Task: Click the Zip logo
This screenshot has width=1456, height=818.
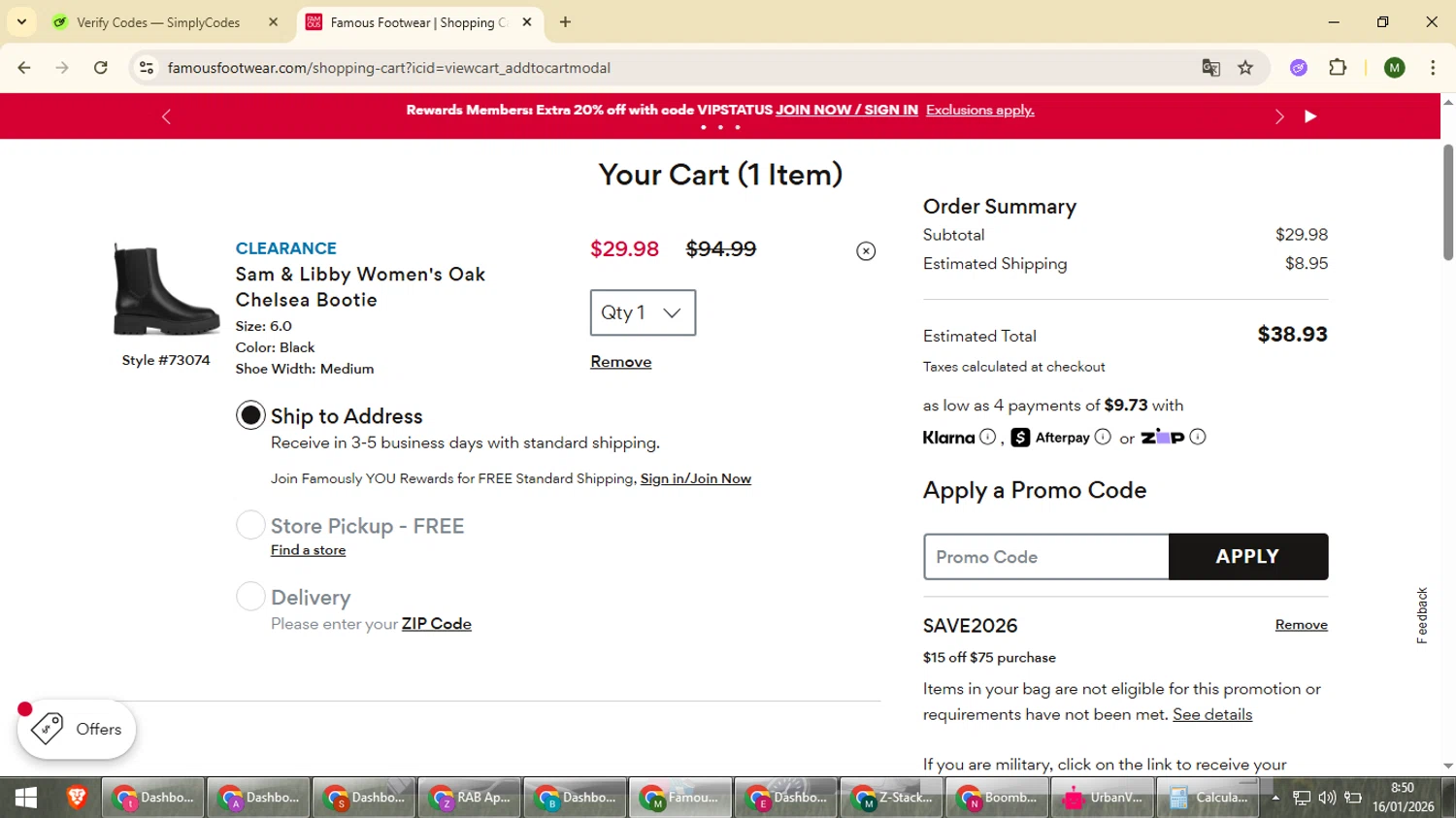Action: [x=1162, y=437]
